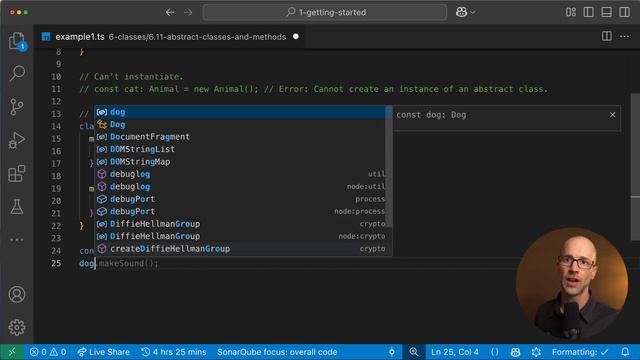Open the Extensions view

click(17, 173)
